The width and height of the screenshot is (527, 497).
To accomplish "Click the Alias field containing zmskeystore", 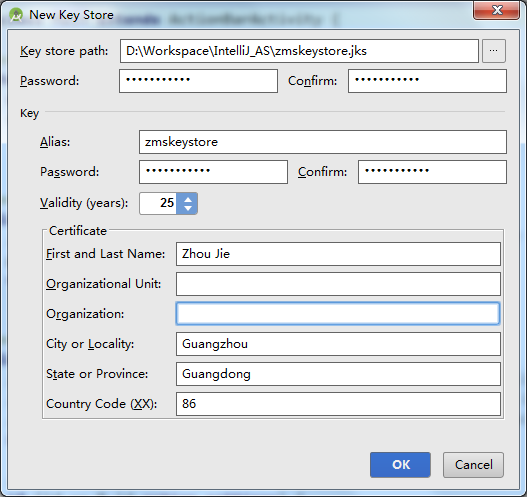I will pos(323,142).
